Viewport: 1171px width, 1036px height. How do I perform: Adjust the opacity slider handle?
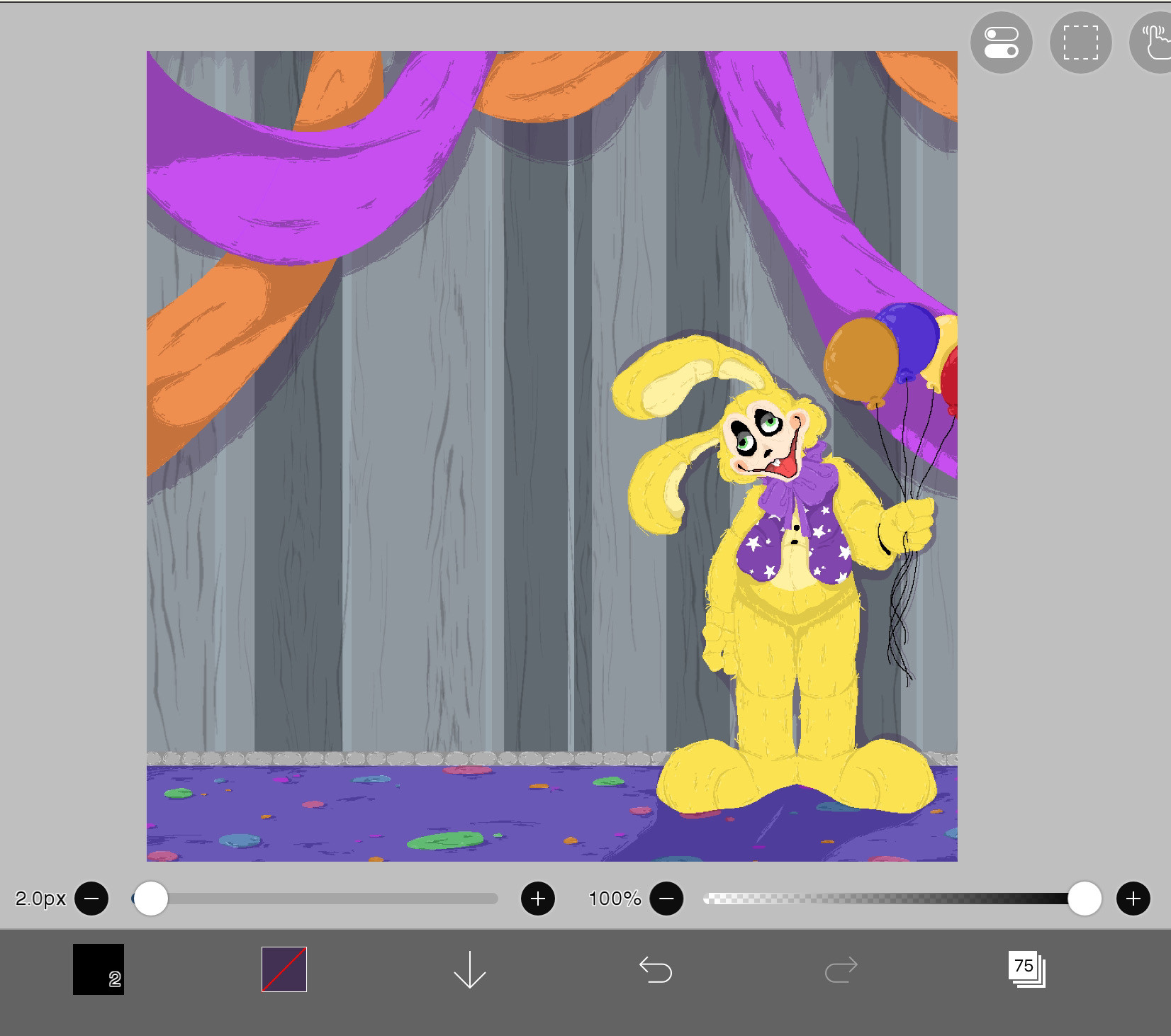coord(1084,899)
